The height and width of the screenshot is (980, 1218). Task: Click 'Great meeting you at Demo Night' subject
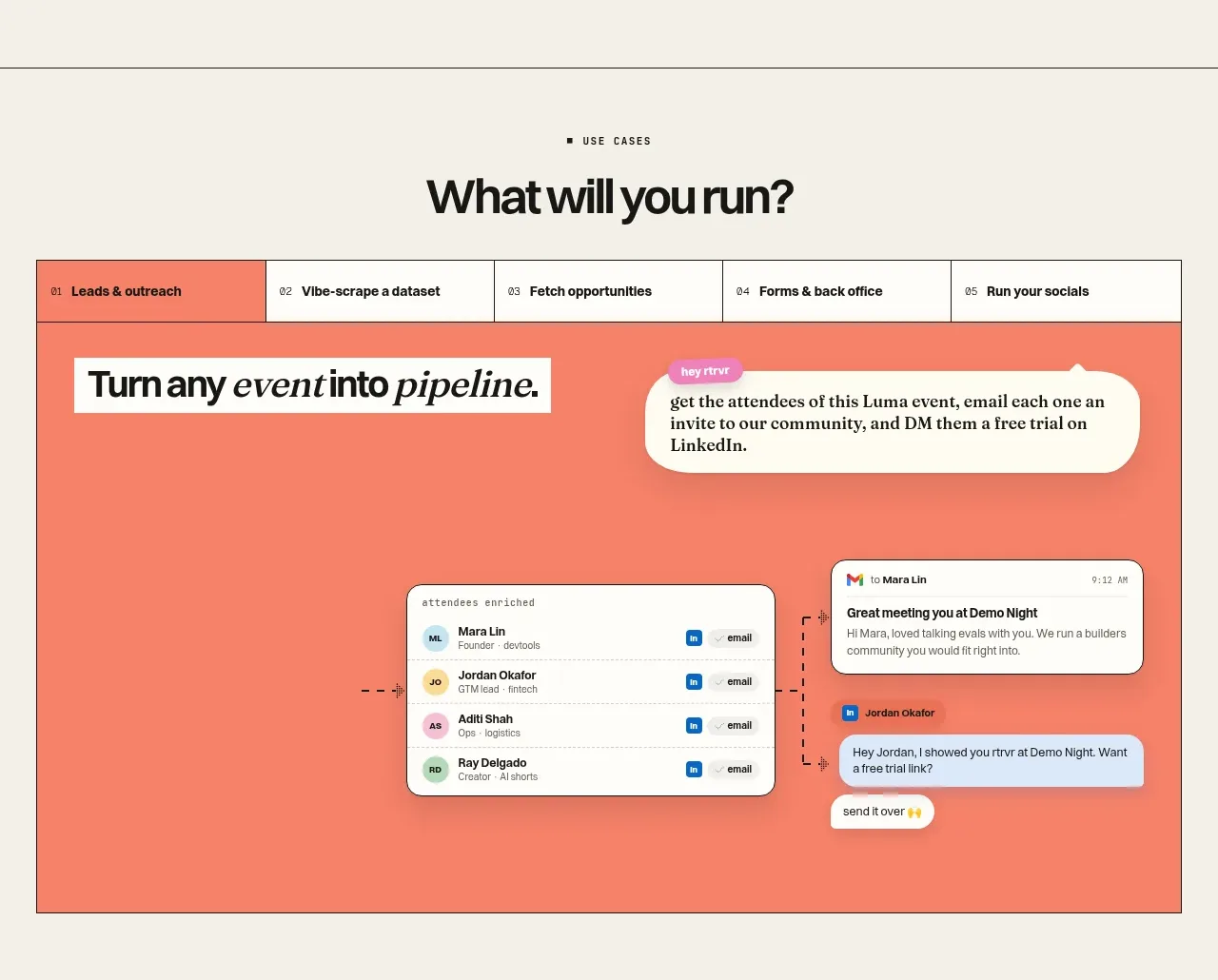942,613
